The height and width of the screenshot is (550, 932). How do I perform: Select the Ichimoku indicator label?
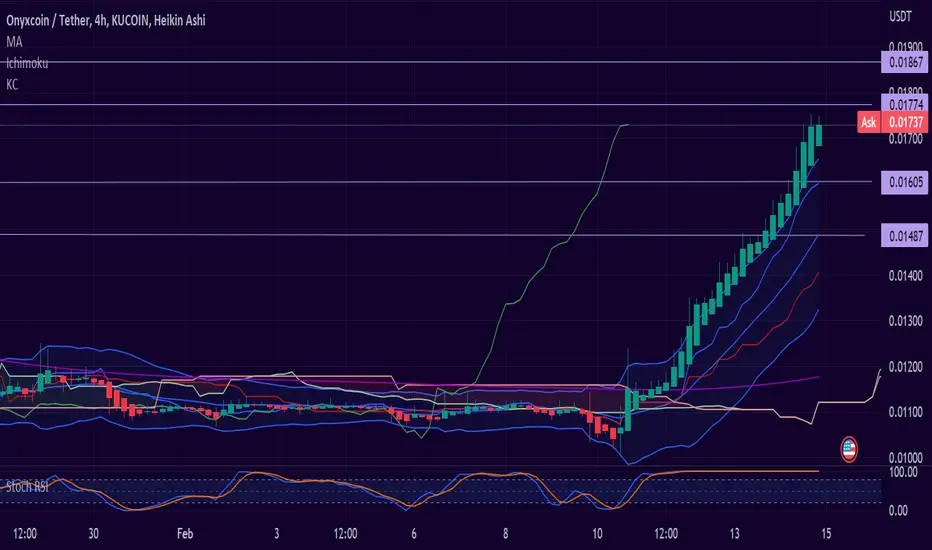tap(27, 63)
